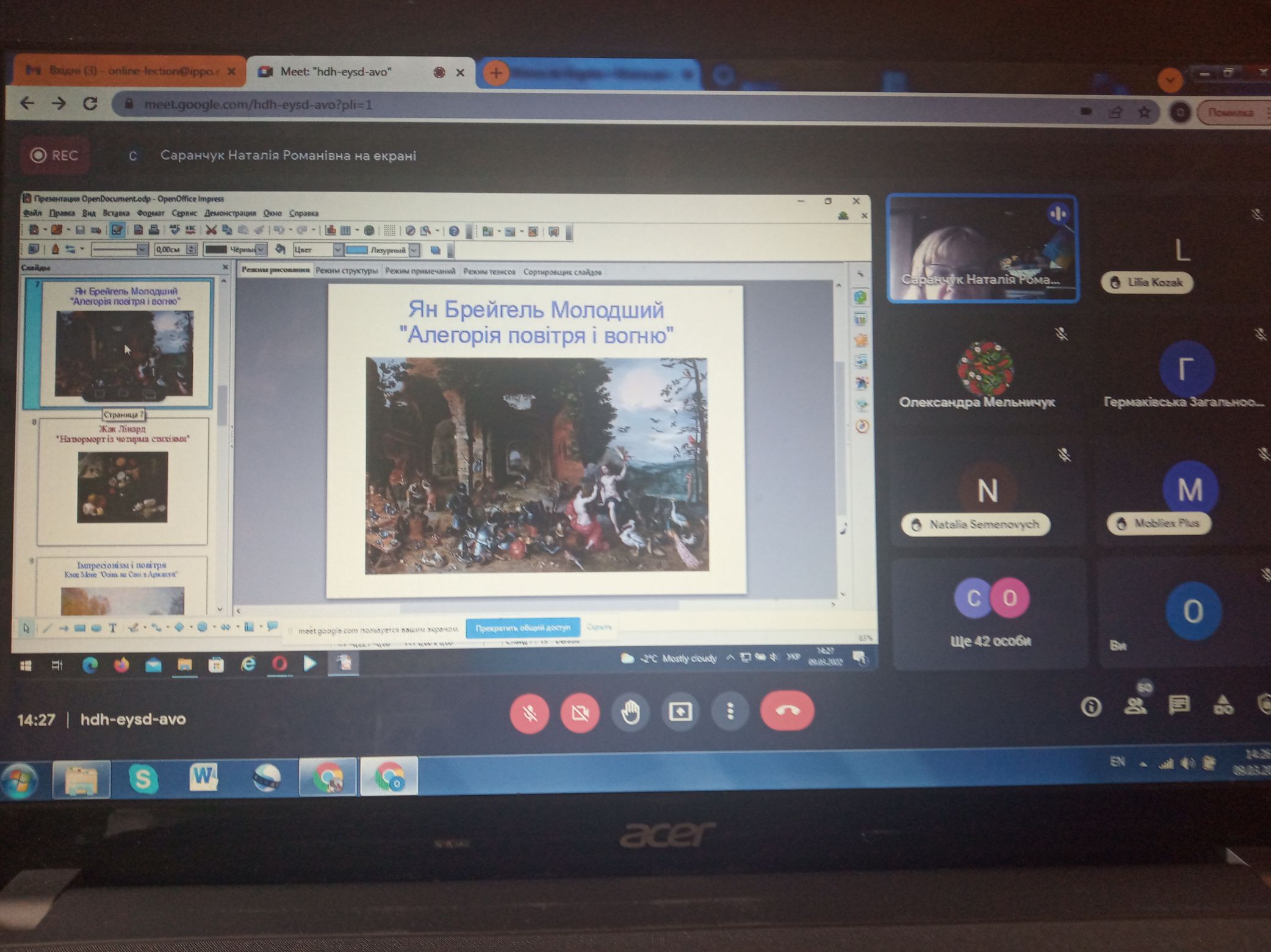Leave the call with the red hang-up button
Screen dimensions: 1271x952
click(x=787, y=710)
